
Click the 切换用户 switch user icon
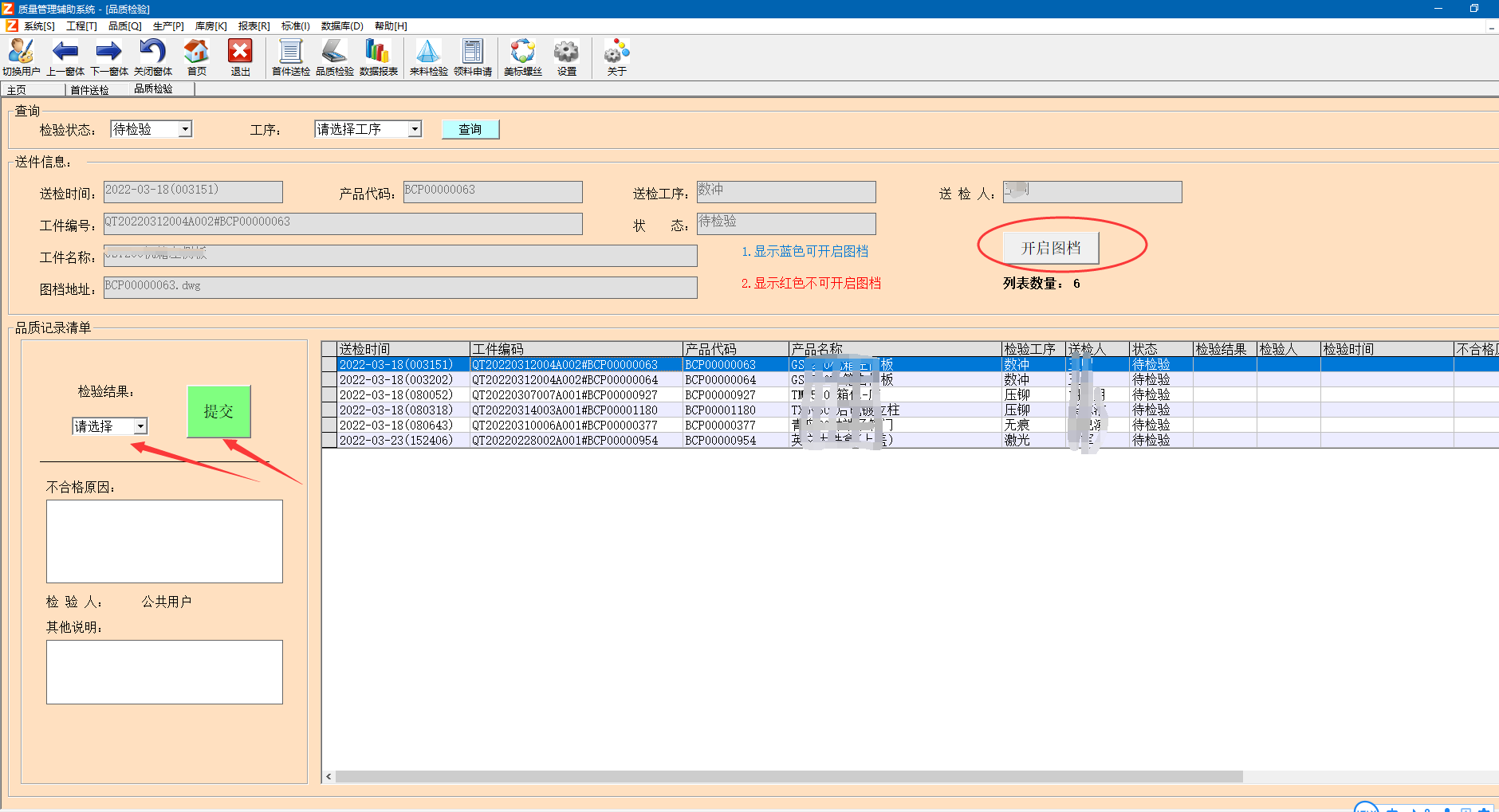point(21,57)
